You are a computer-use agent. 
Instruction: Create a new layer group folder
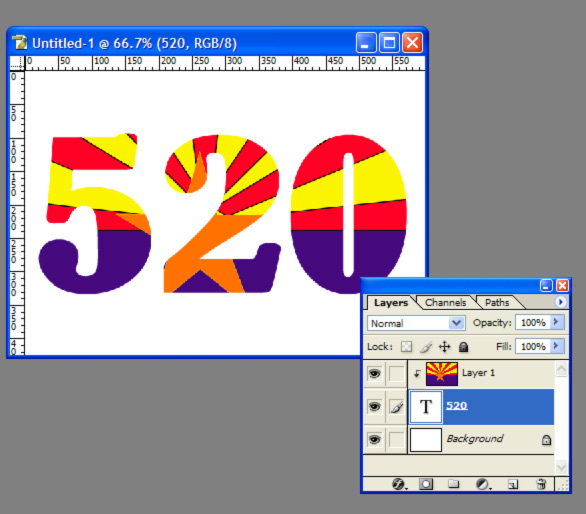(x=453, y=484)
